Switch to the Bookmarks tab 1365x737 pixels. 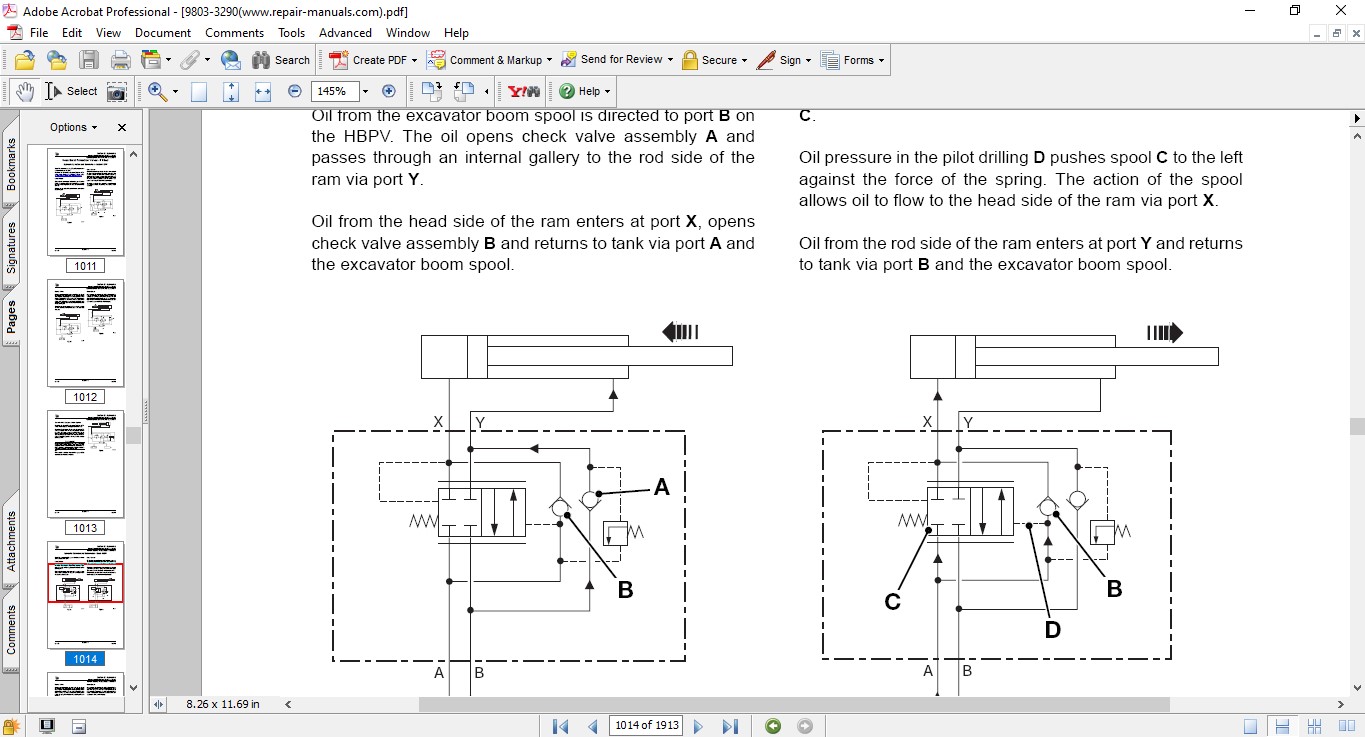tap(11, 164)
